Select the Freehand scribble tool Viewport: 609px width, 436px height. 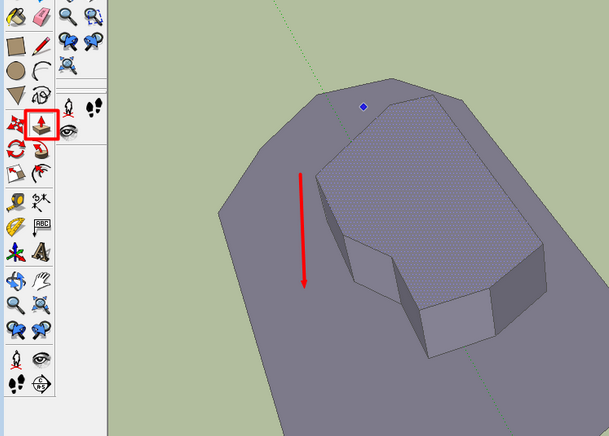41,96
